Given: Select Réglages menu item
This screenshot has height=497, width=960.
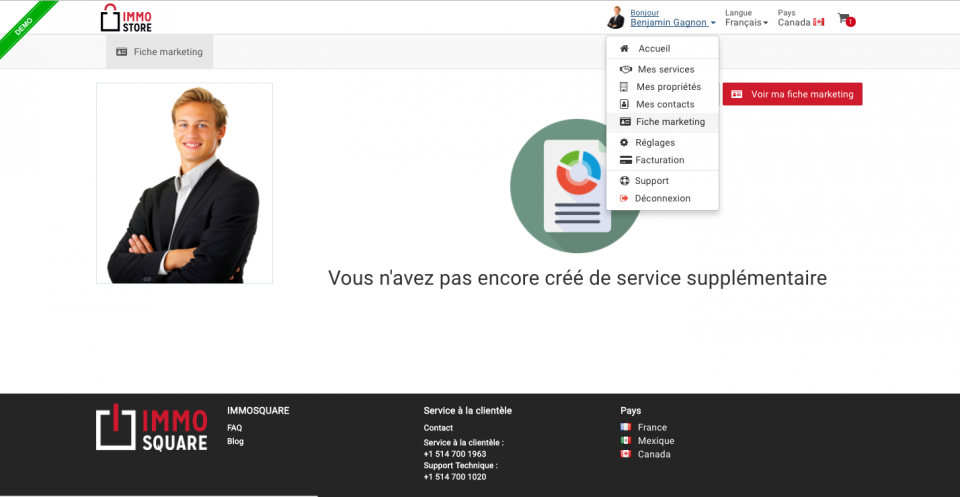Looking at the screenshot, I should pyautogui.click(x=662, y=143).
